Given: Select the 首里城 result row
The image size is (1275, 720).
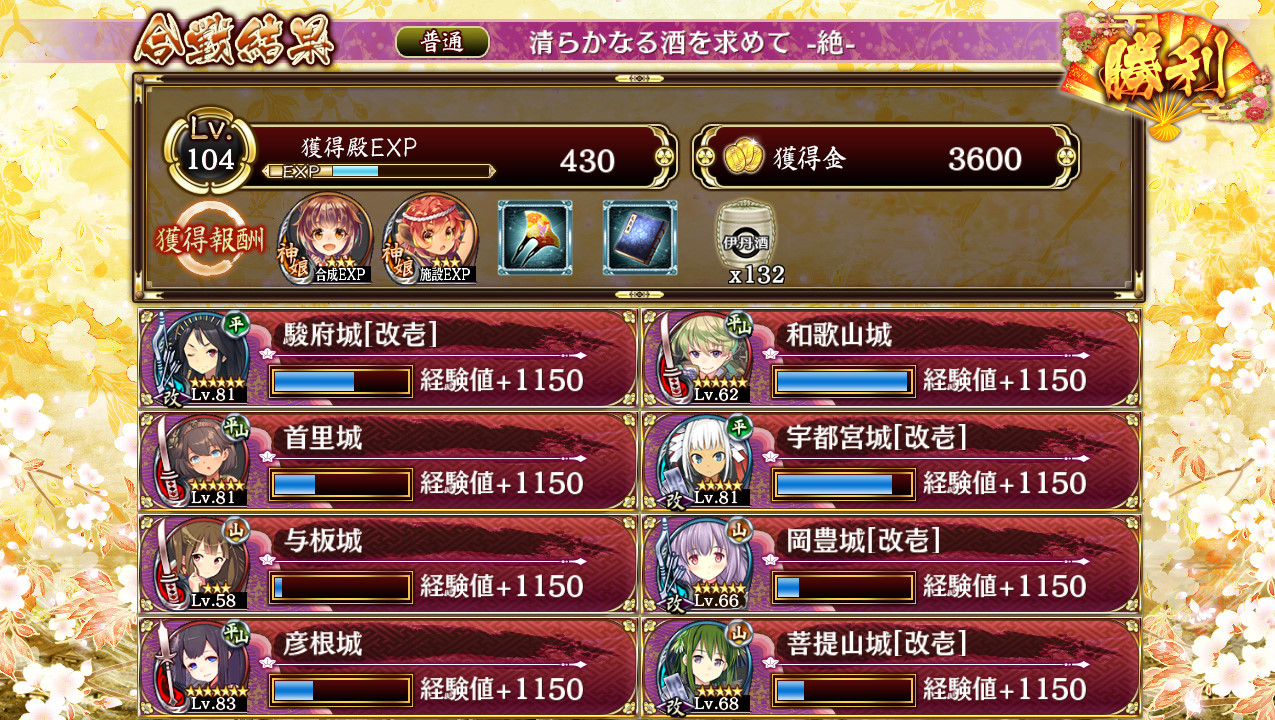Looking at the screenshot, I should coord(388,461).
